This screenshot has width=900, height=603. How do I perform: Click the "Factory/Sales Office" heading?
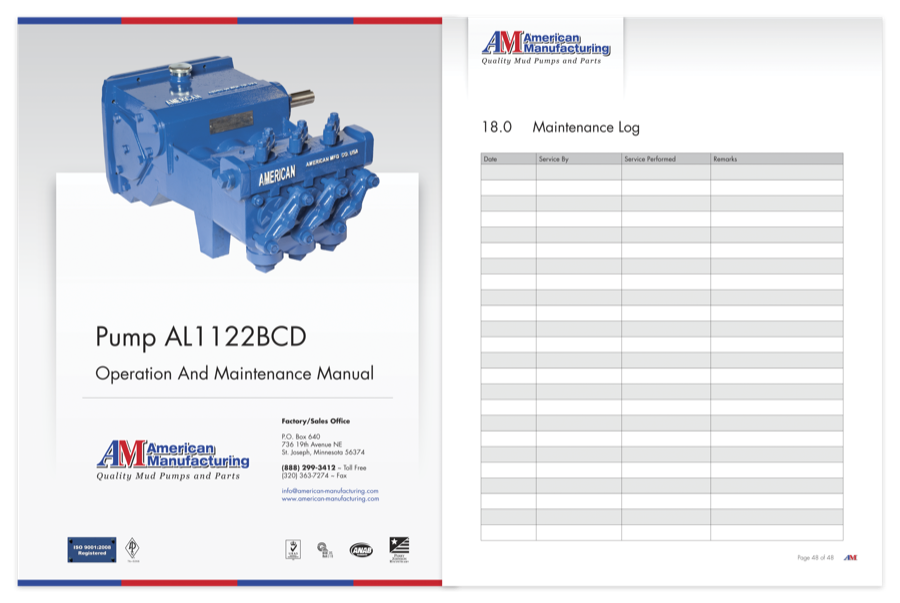(316, 421)
